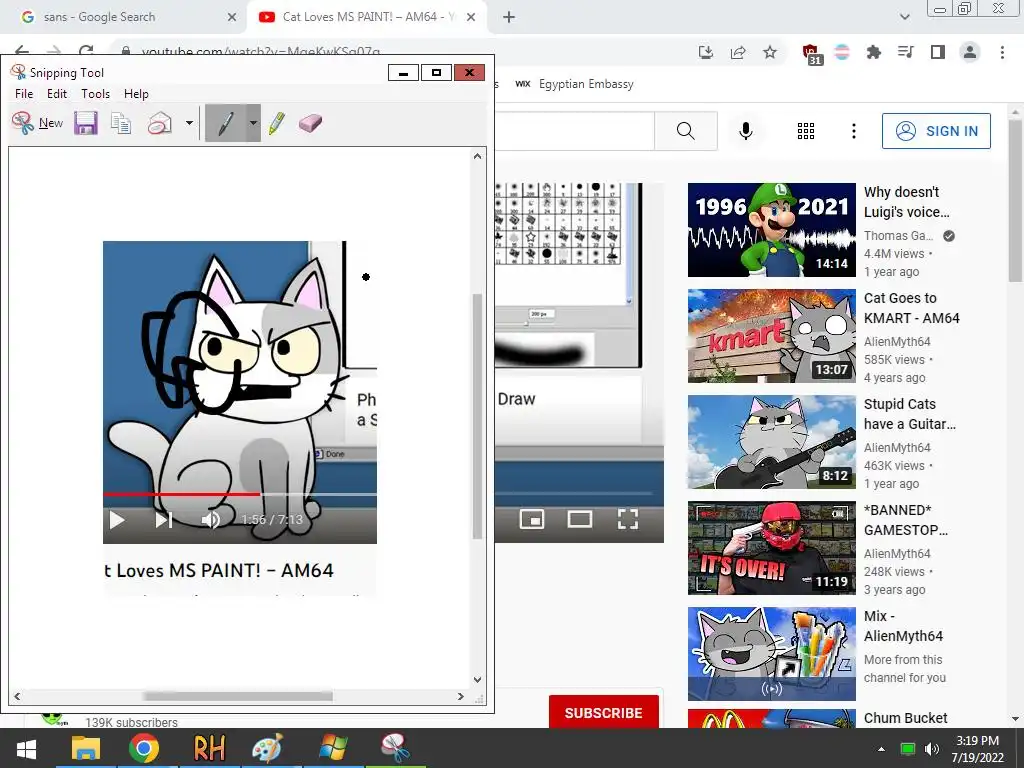
Task: Click the YouTube page vertical scrollbar
Action: [x=1015, y=199]
